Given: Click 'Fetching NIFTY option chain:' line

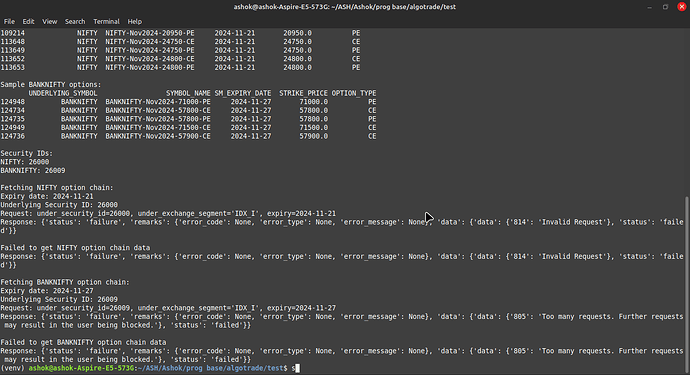Looking at the screenshot, I should [x=57, y=188].
